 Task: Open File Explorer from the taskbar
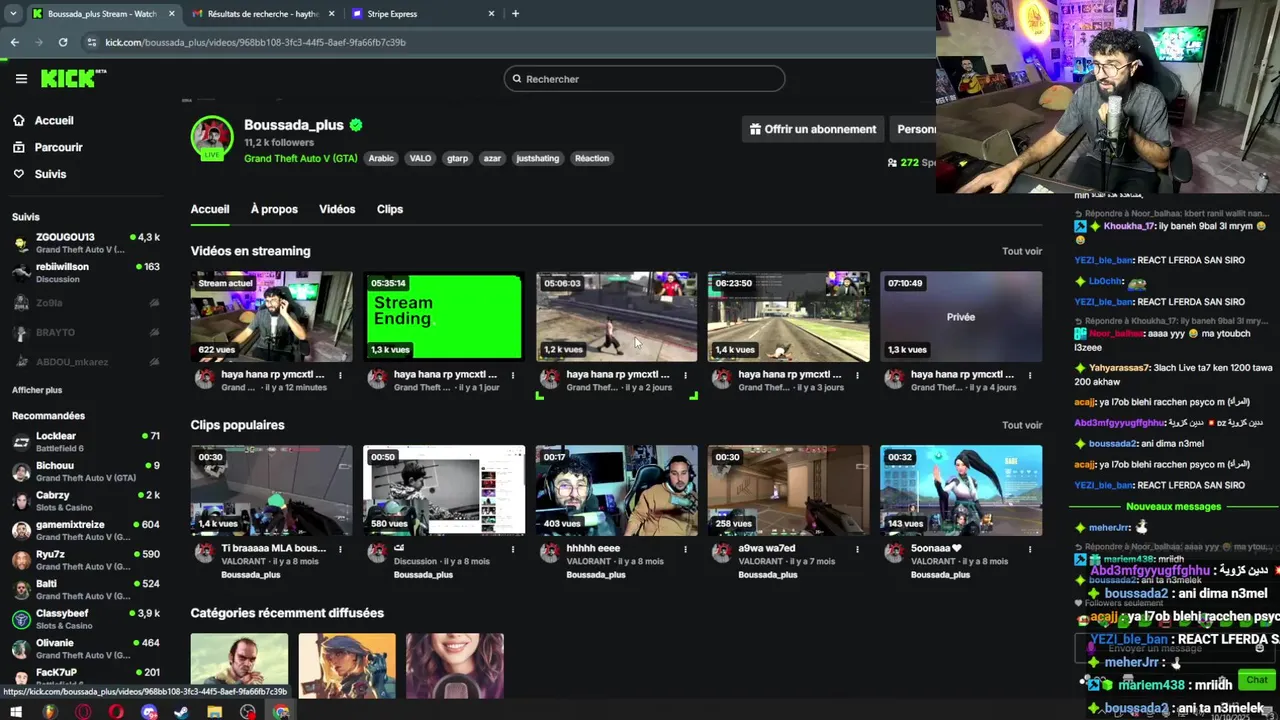214,712
